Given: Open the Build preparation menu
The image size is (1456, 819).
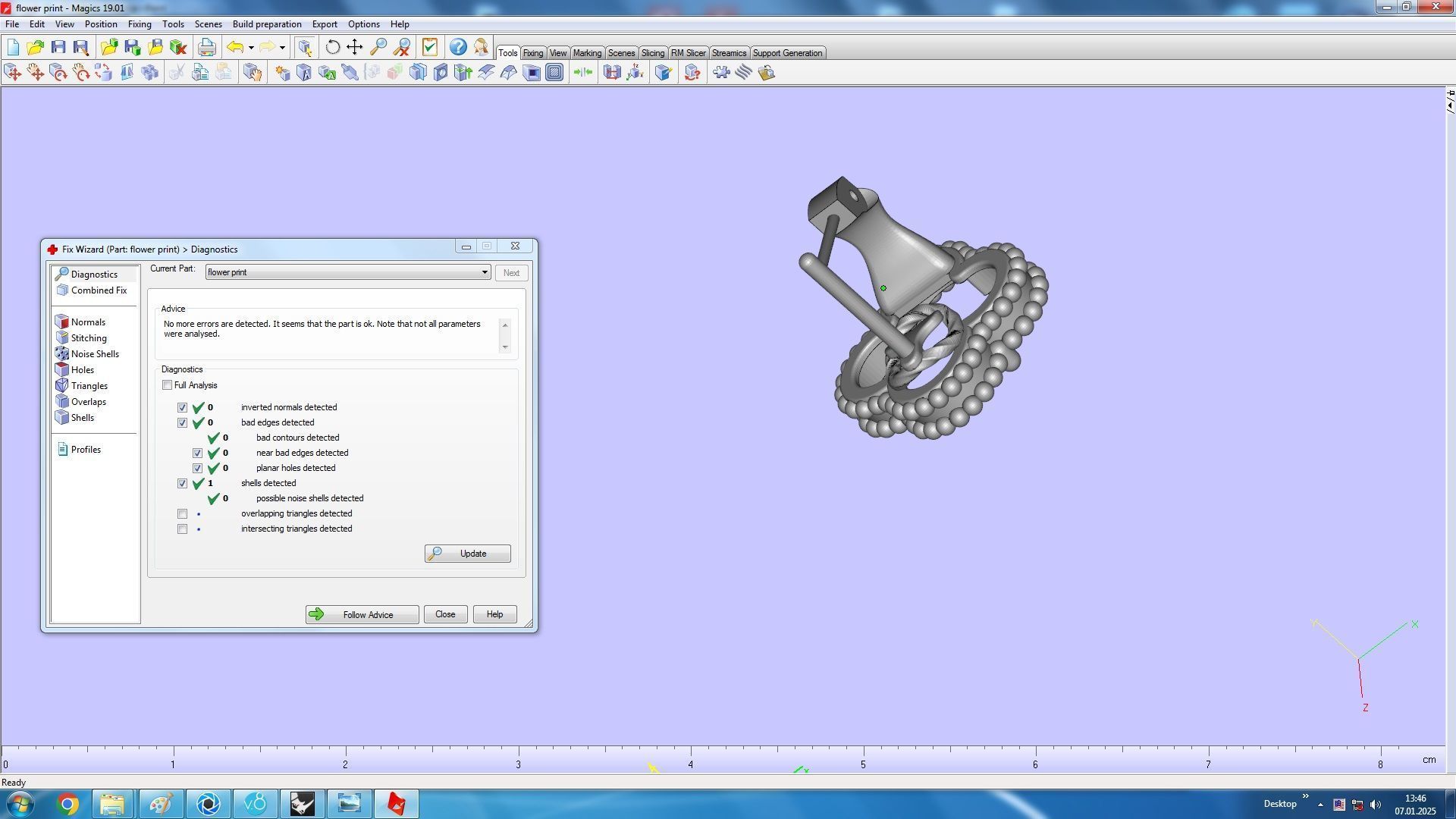Looking at the screenshot, I should point(266,24).
